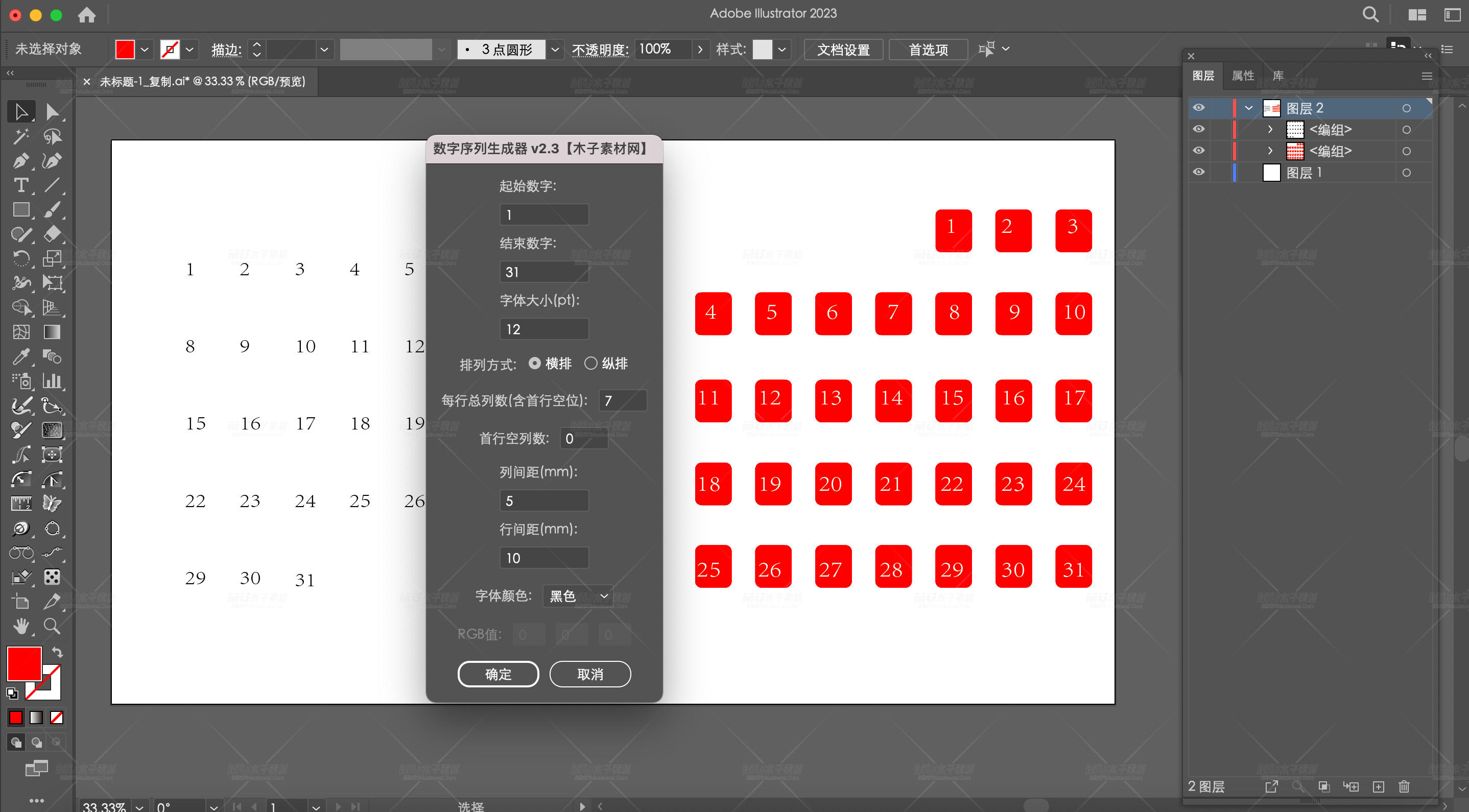Toggle visibility of first <编组> sublayer
Viewport: 1469px width, 812px height.
[x=1199, y=129]
